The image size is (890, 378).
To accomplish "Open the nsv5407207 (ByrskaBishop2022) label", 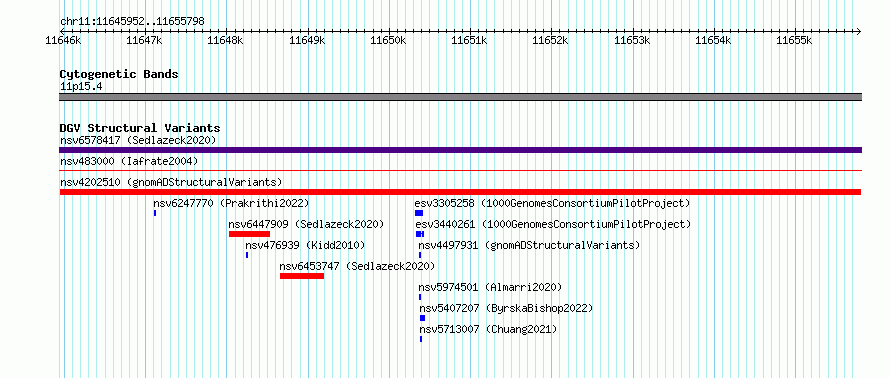I will tap(506, 309).
